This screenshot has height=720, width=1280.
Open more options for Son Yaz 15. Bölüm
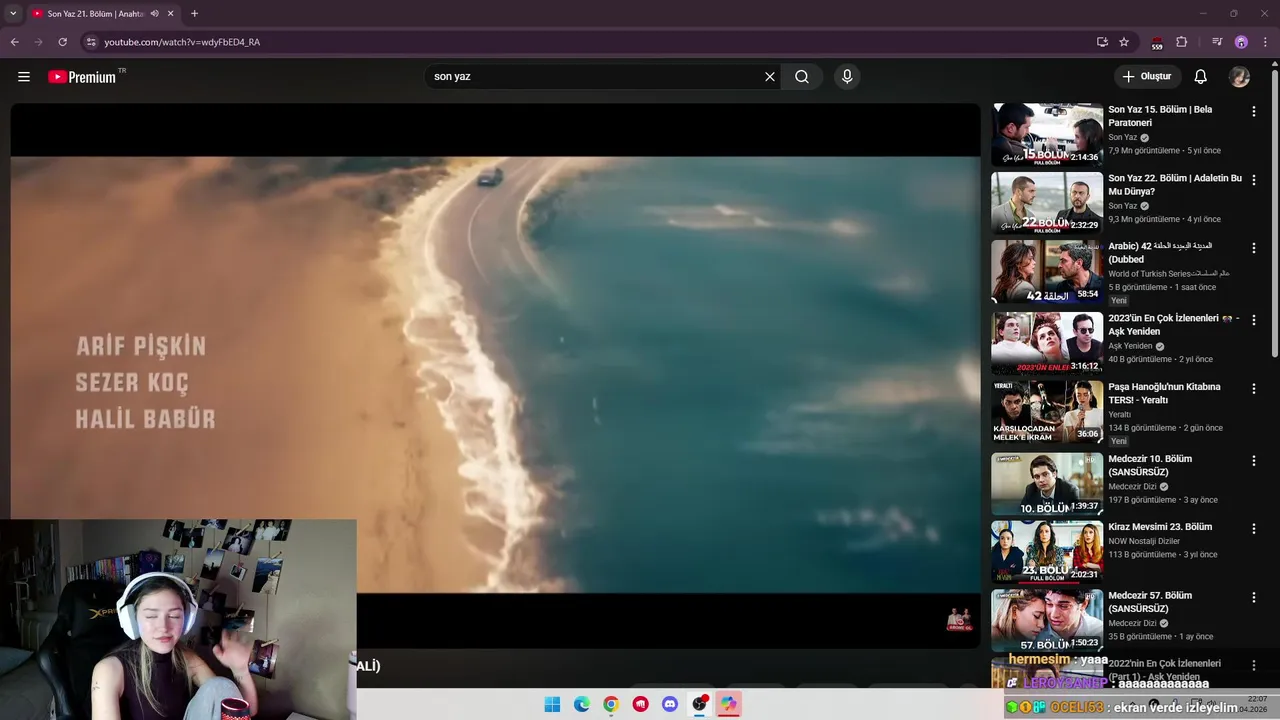click(1254, 111)
